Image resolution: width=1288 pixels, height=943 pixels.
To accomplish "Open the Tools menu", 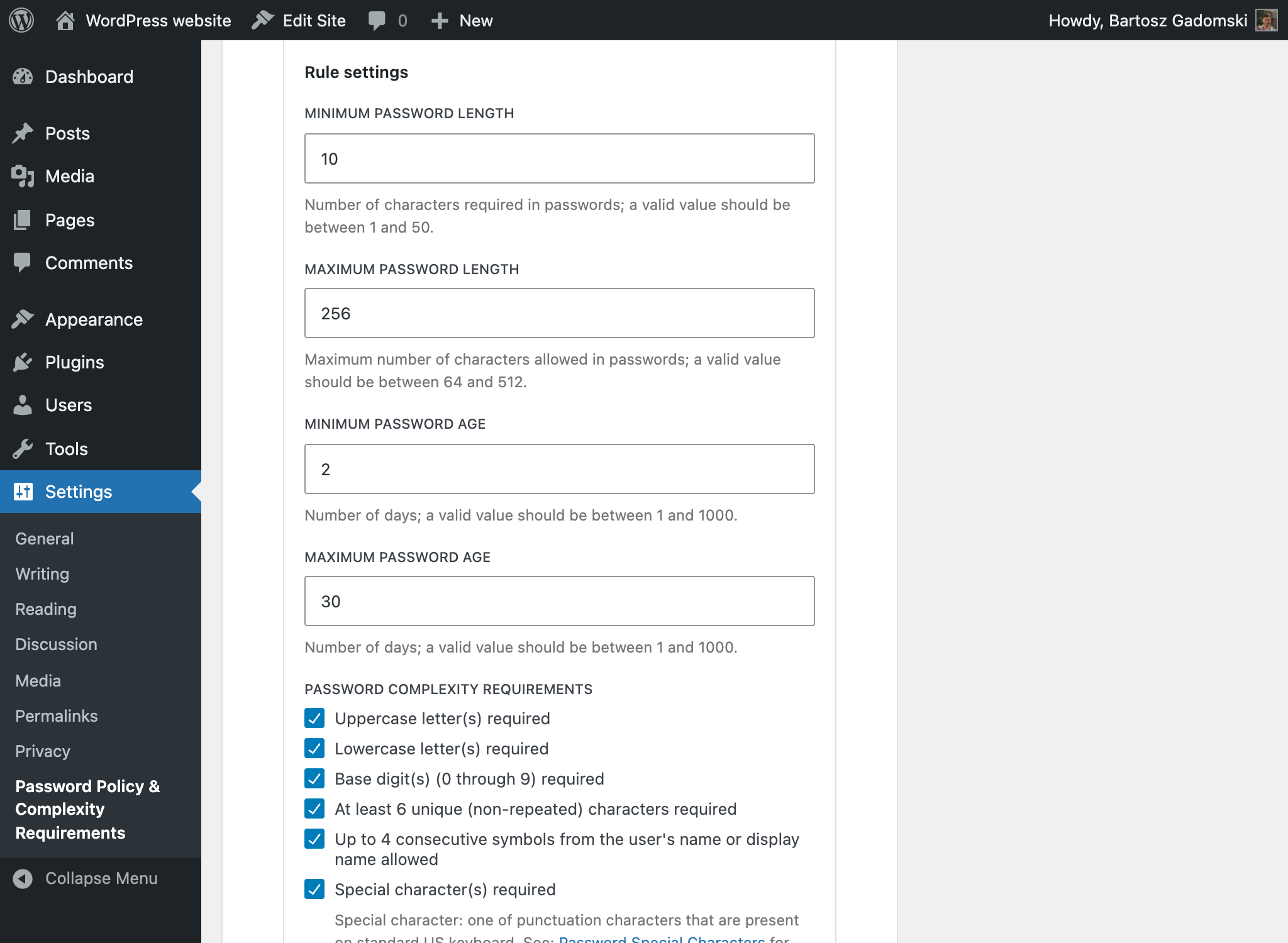I will pyautogui.click(x=101, y=449).
